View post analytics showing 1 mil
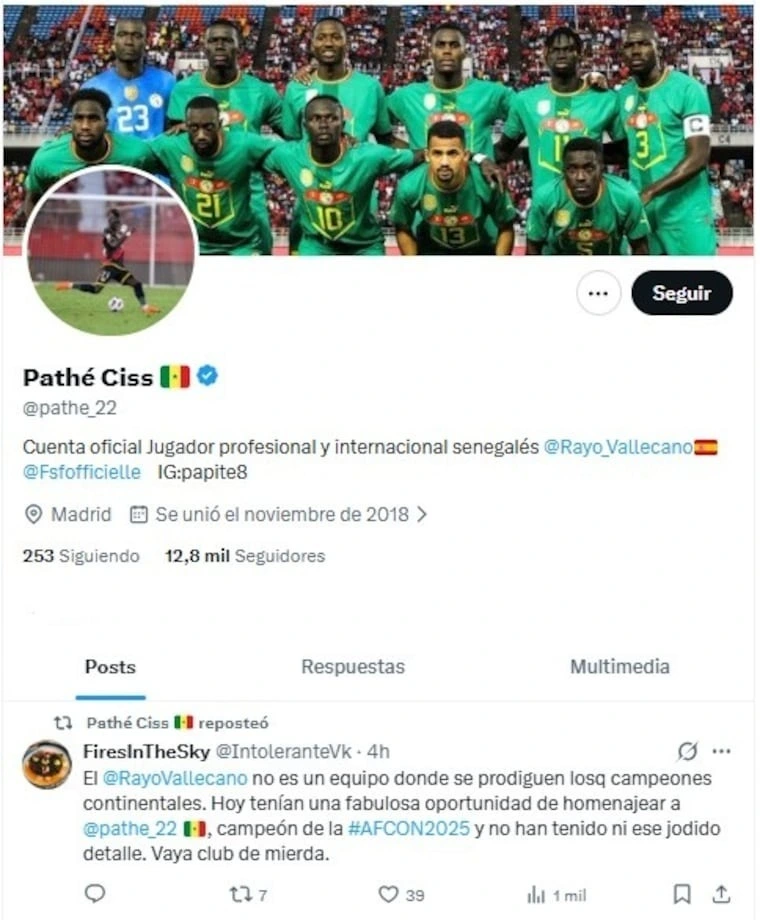 click(x=556, y=895)
